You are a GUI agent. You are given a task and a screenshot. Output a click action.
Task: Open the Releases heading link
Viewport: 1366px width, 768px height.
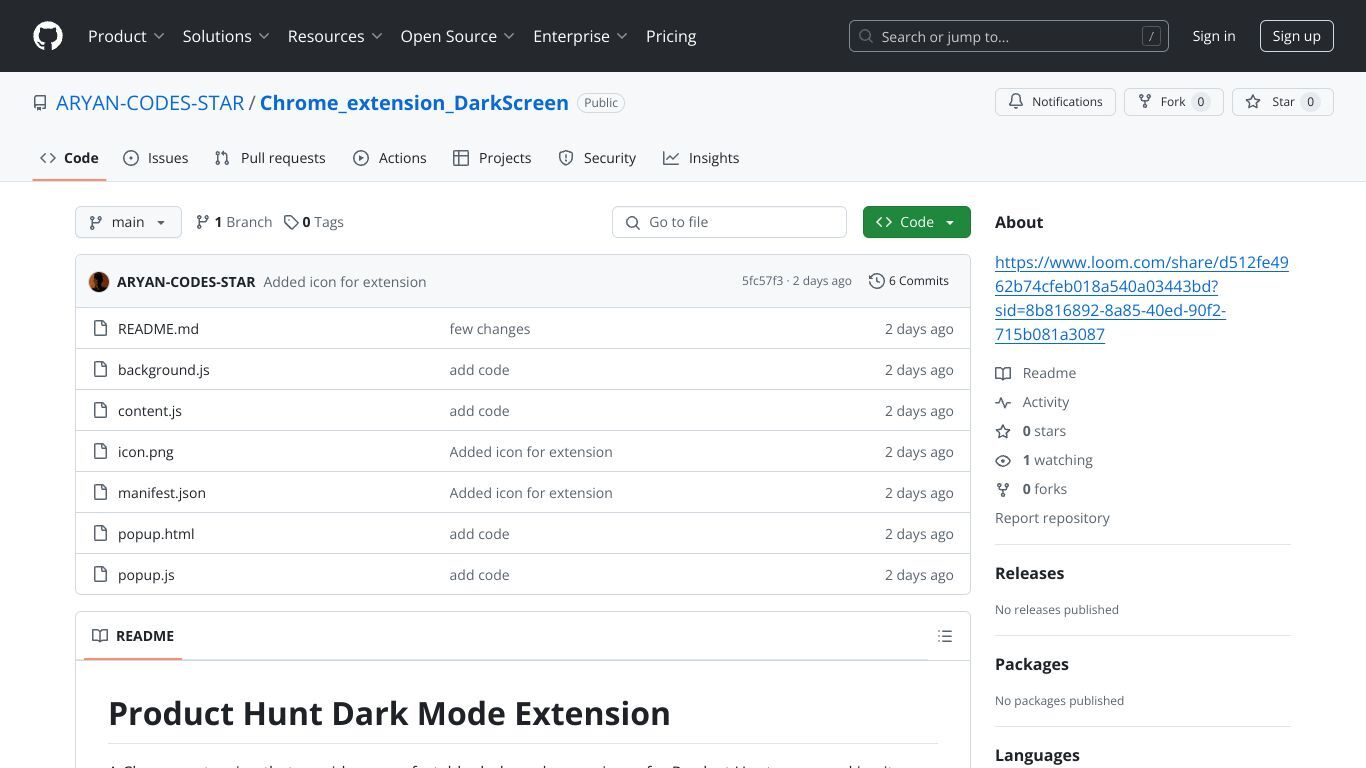pyautogui.click(x=1029, y=573)
